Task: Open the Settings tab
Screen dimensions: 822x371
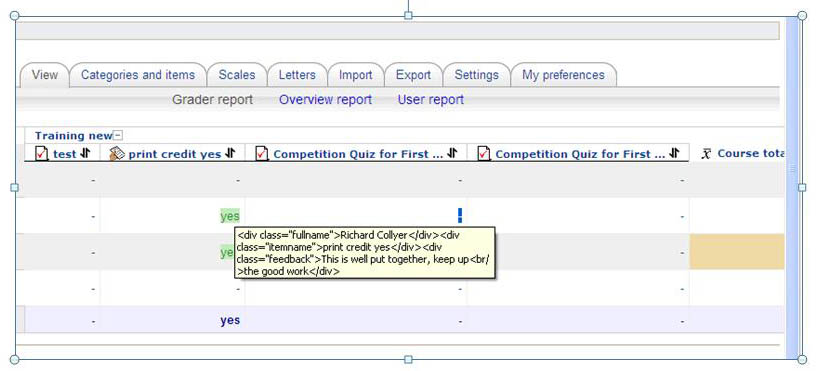Action: (477, 75)
